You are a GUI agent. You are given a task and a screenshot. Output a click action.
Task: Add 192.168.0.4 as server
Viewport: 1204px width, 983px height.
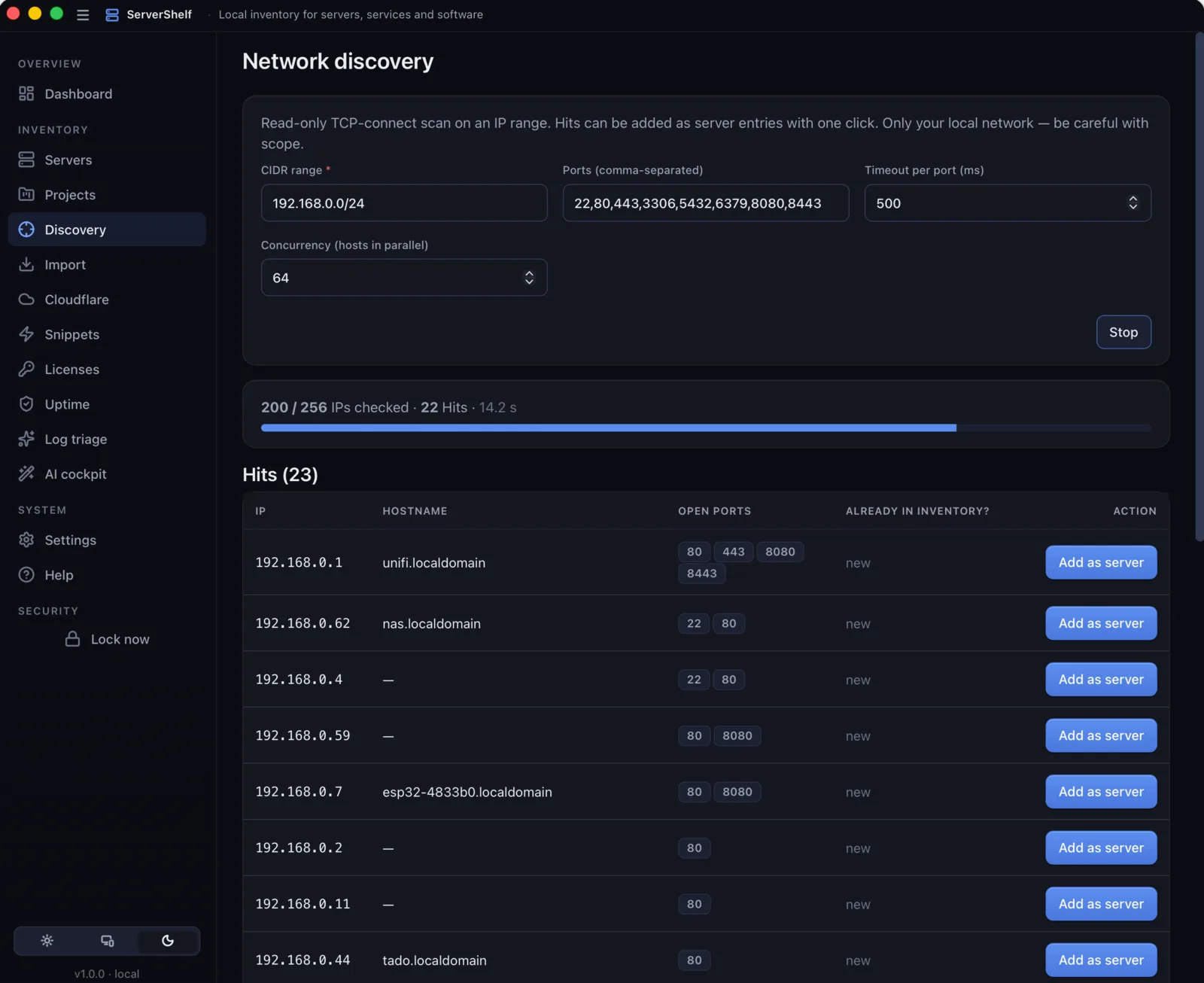pos(1101,679)
